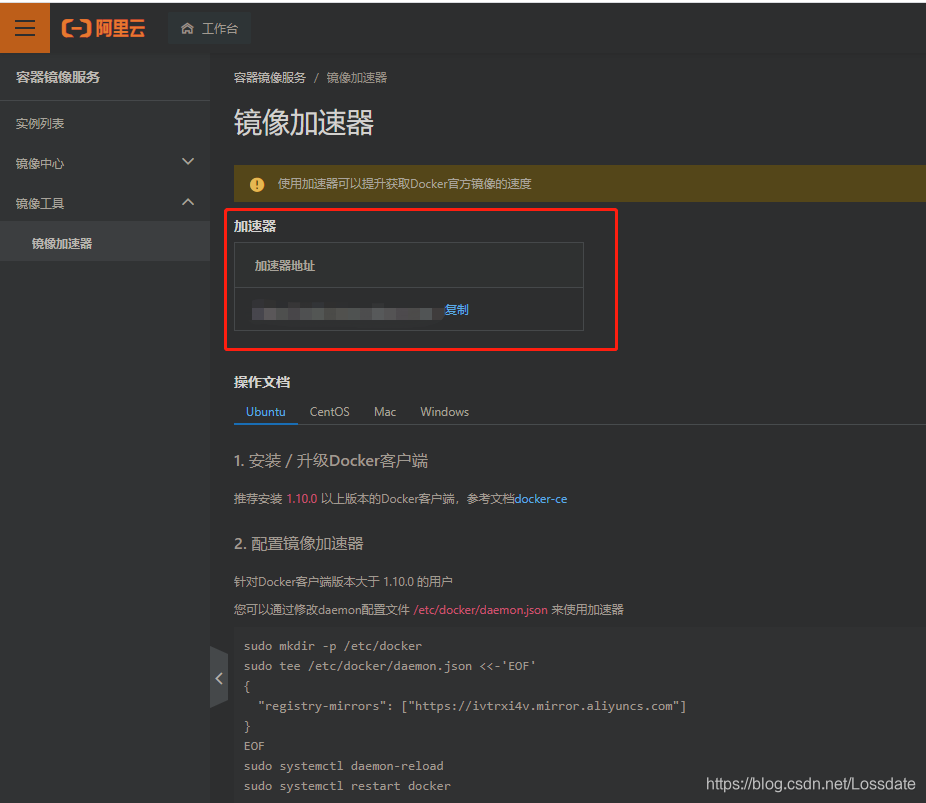This screenshot has height=803, width=926.
Task: Click the home icon beside 工作台
Action: pos(187,28)
